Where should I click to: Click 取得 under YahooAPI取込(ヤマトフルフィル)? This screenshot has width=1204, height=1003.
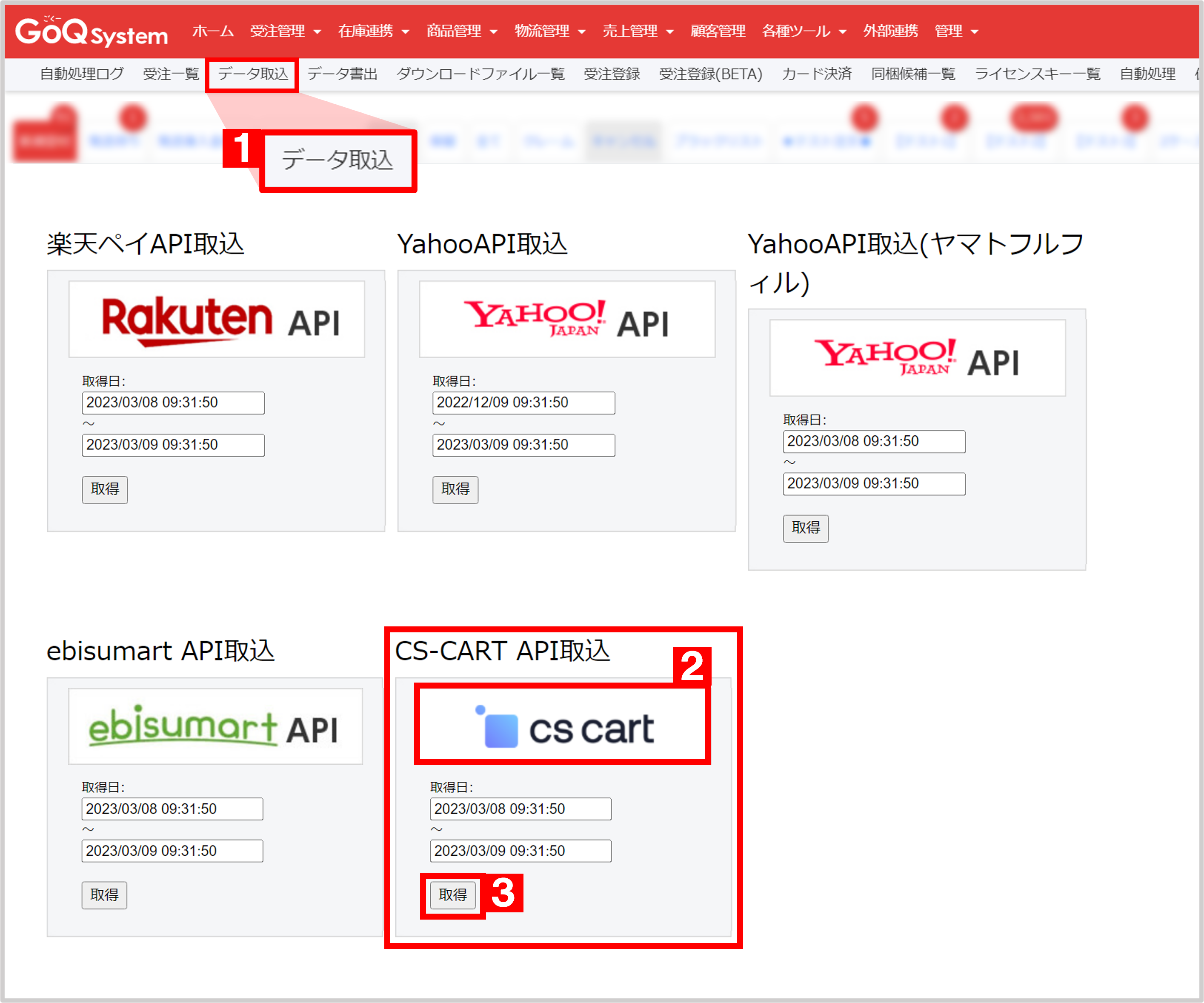pyautogui.click(x=806, y=529)
